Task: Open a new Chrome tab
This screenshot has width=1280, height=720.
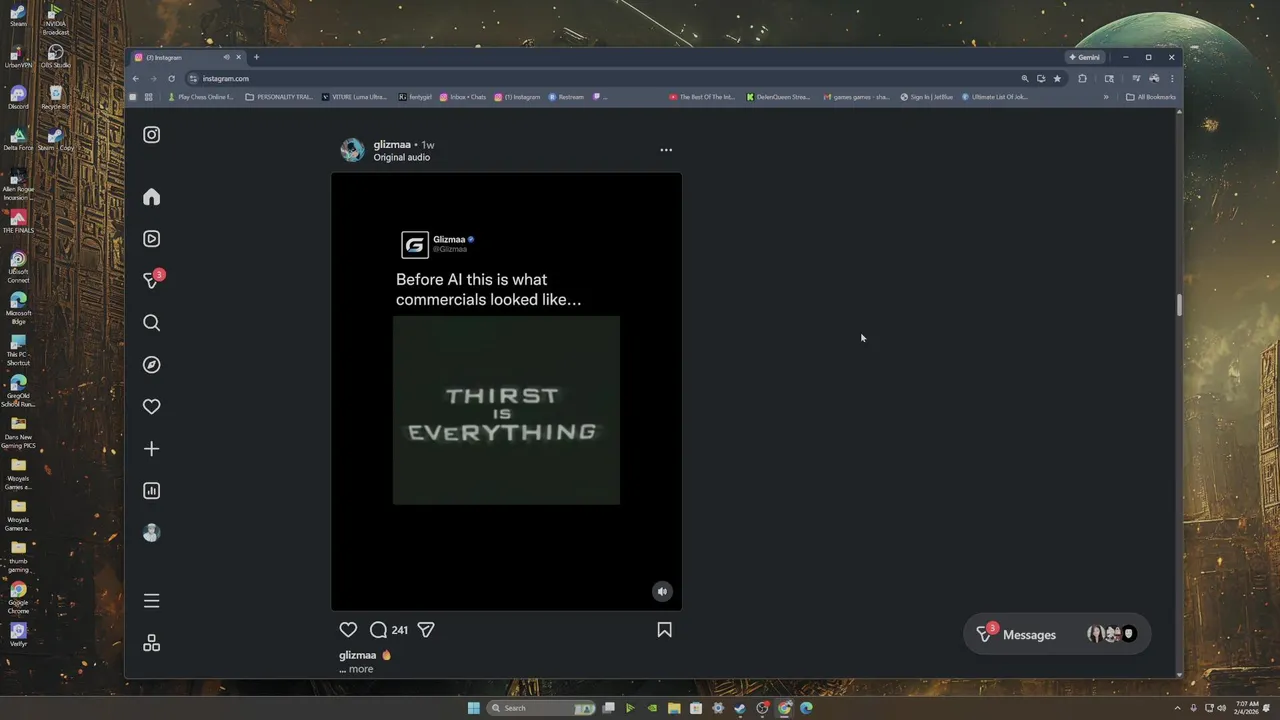Action: (x=256, y=57)
